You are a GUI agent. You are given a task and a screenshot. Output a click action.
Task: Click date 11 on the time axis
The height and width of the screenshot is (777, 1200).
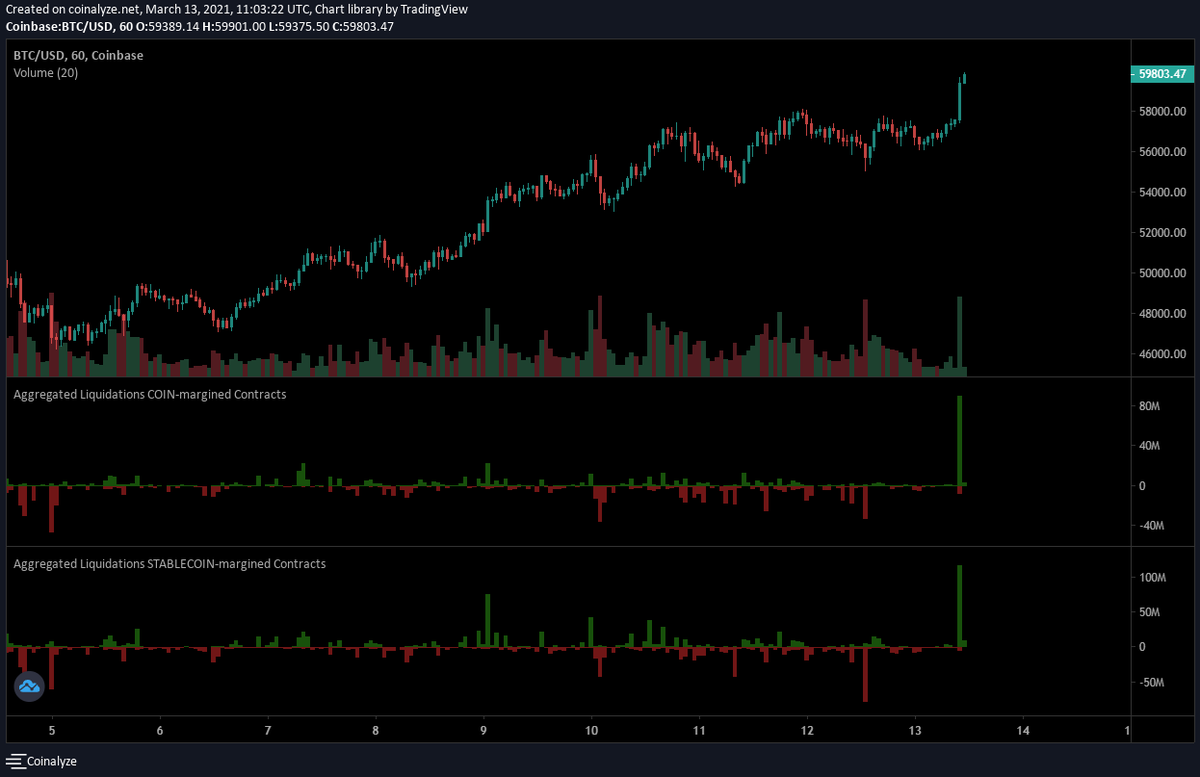point(700,731)
